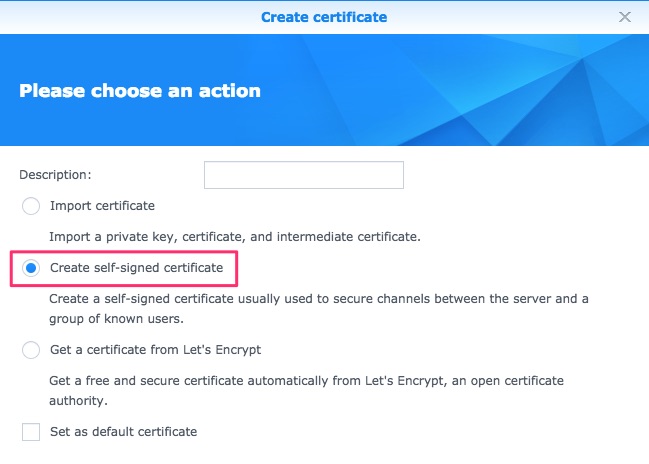Image resolution: width=649 pixels, height=464 pixels.
Task: Click the "Create certificate" dialog title
Action: pyautogui.click(x=324, y=17)
